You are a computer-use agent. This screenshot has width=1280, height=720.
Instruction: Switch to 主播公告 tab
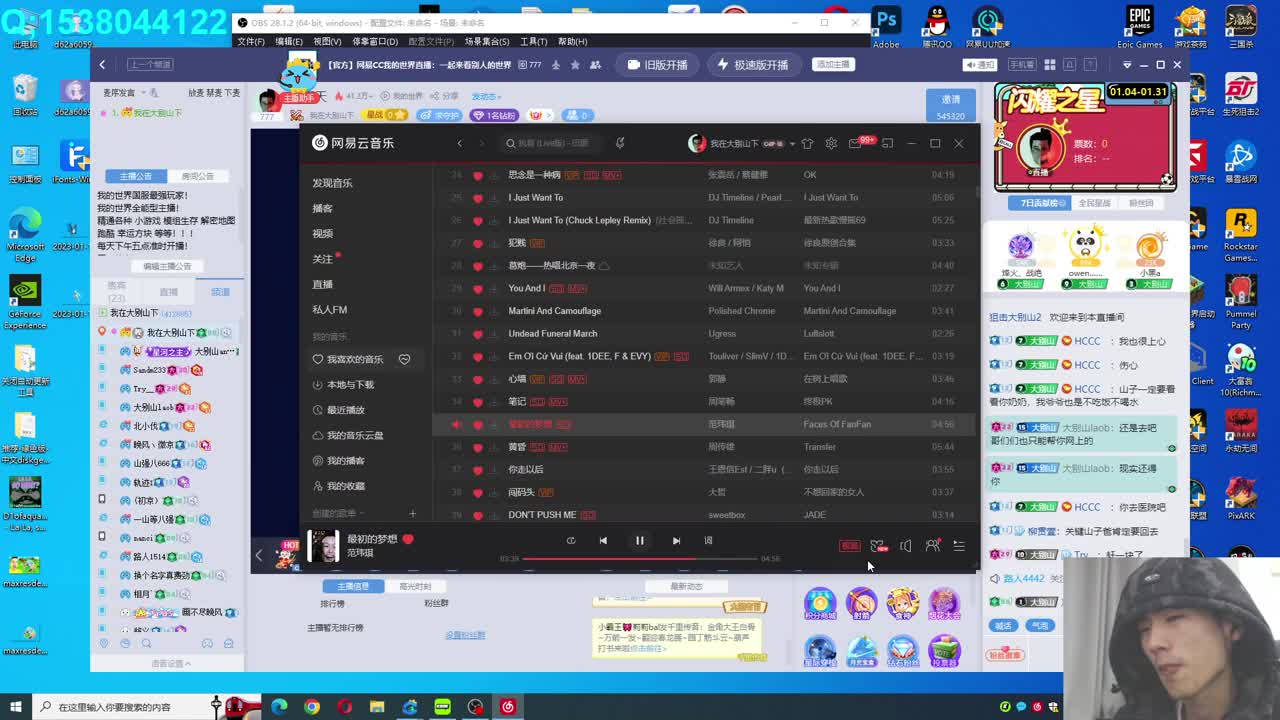point(136,176)
